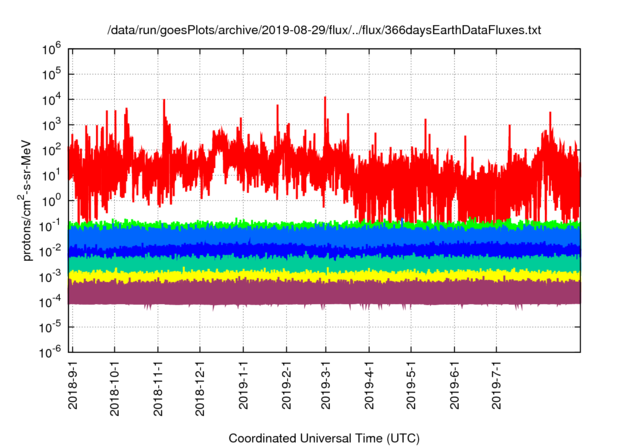Click the maroon purple flux data band
640x448 pixels.
pyautogui.click(x=324, y=293)
